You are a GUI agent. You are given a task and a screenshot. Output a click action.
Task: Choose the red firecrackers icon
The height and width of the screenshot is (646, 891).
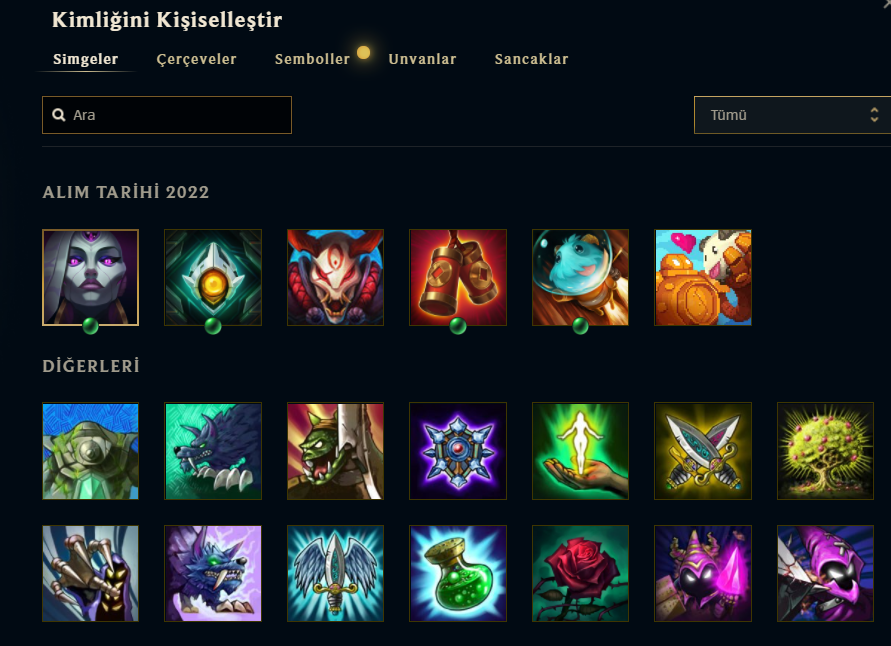click(457, 277)
